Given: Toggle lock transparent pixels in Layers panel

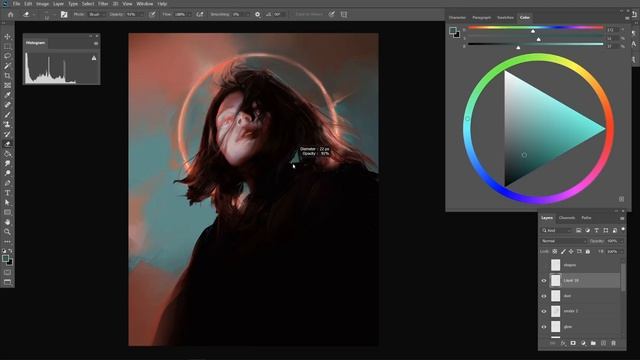Looking at the screenshot, I should click(x=555, y=251).
